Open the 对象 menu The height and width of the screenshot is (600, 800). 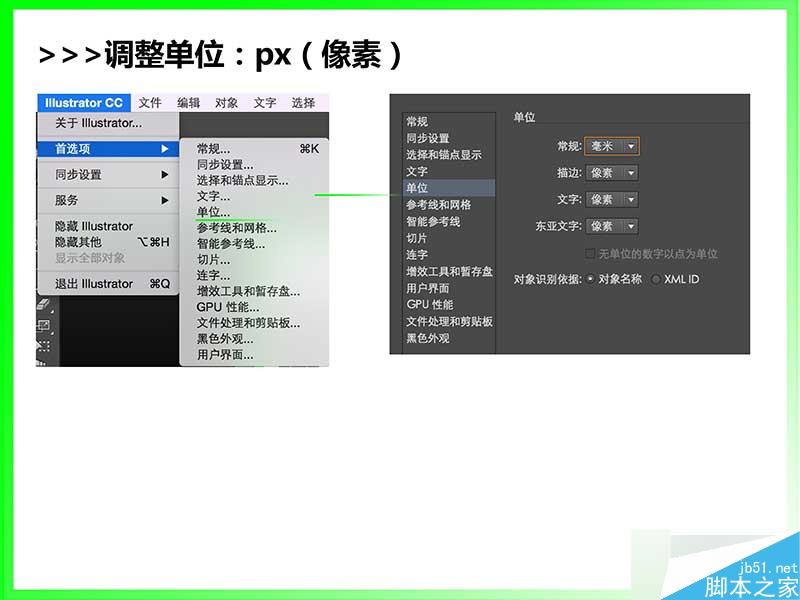click(x=227, y=103)
